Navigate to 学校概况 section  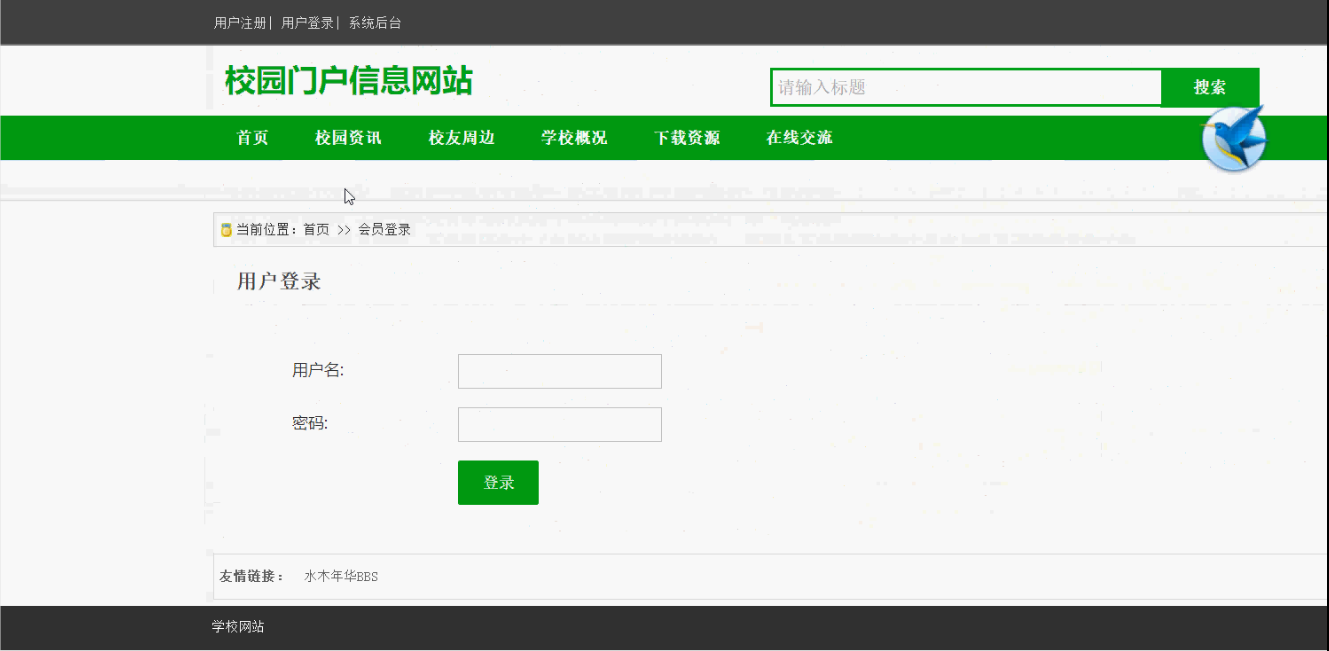574,138
